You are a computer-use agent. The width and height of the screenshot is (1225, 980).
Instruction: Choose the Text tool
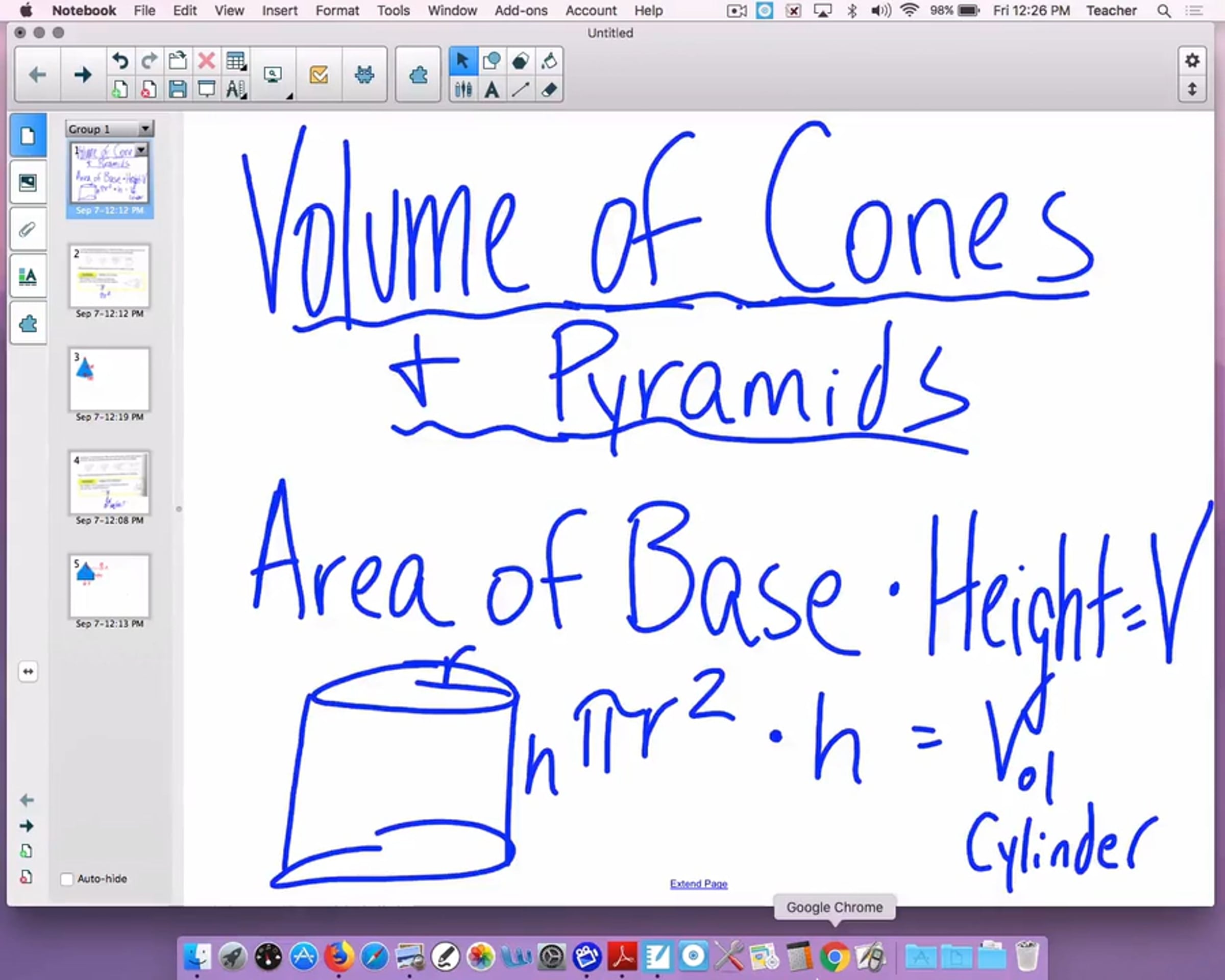[492, 89]
